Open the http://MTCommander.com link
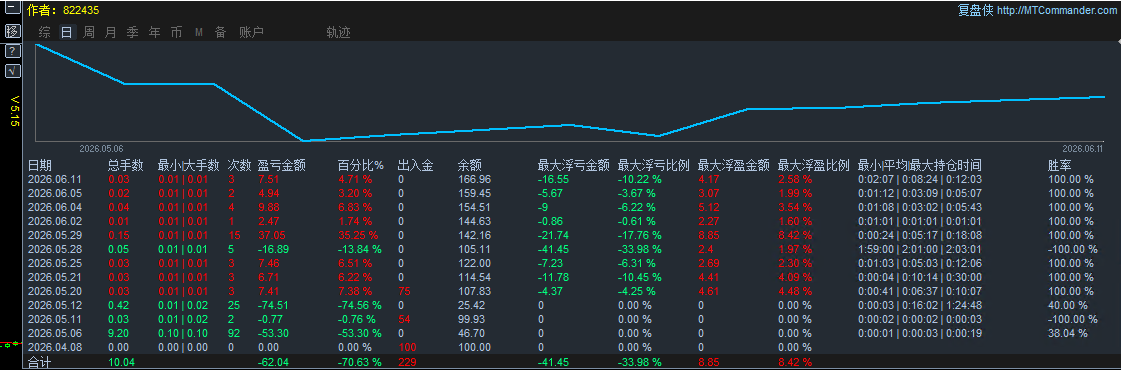 (1057, 10)
